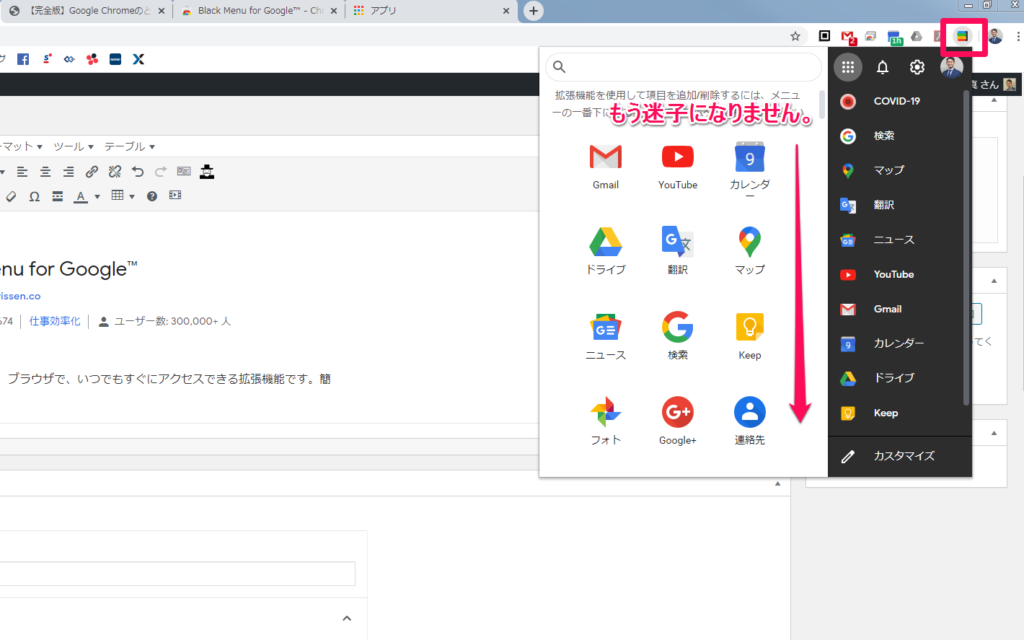Toggle the apps grid button in Black Menu
The height and width of the screenshot is (640, 1024).
point(848,68)
